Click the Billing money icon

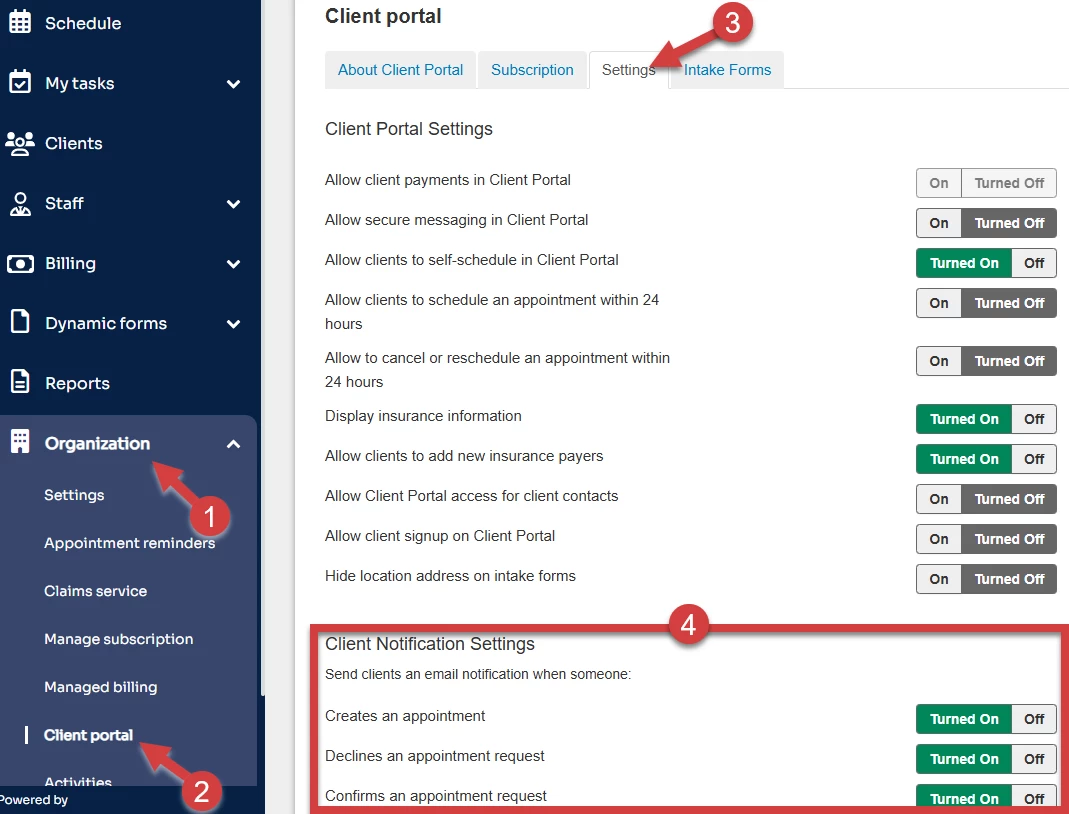20,263
